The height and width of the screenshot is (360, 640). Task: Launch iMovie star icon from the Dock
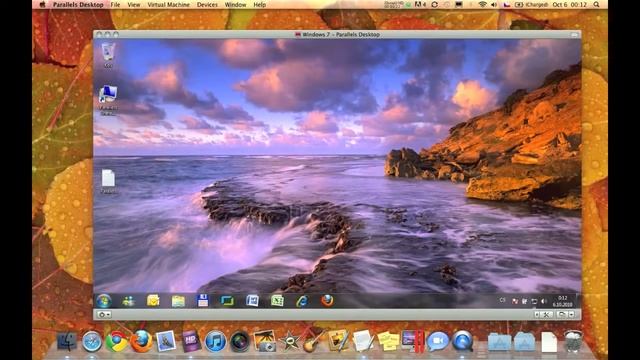tap(289, 342)
